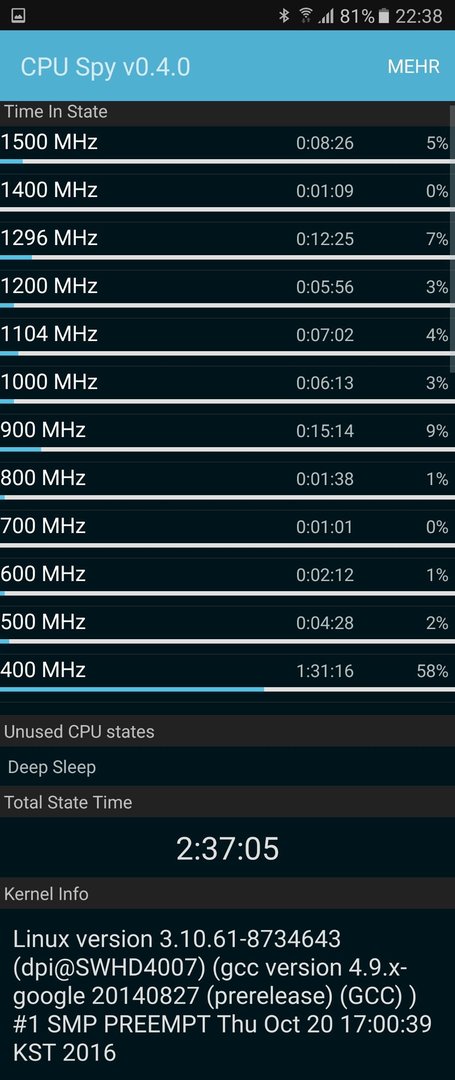
Task: Tap the Wi-Fi status icon
Action: tap(306, 15)
